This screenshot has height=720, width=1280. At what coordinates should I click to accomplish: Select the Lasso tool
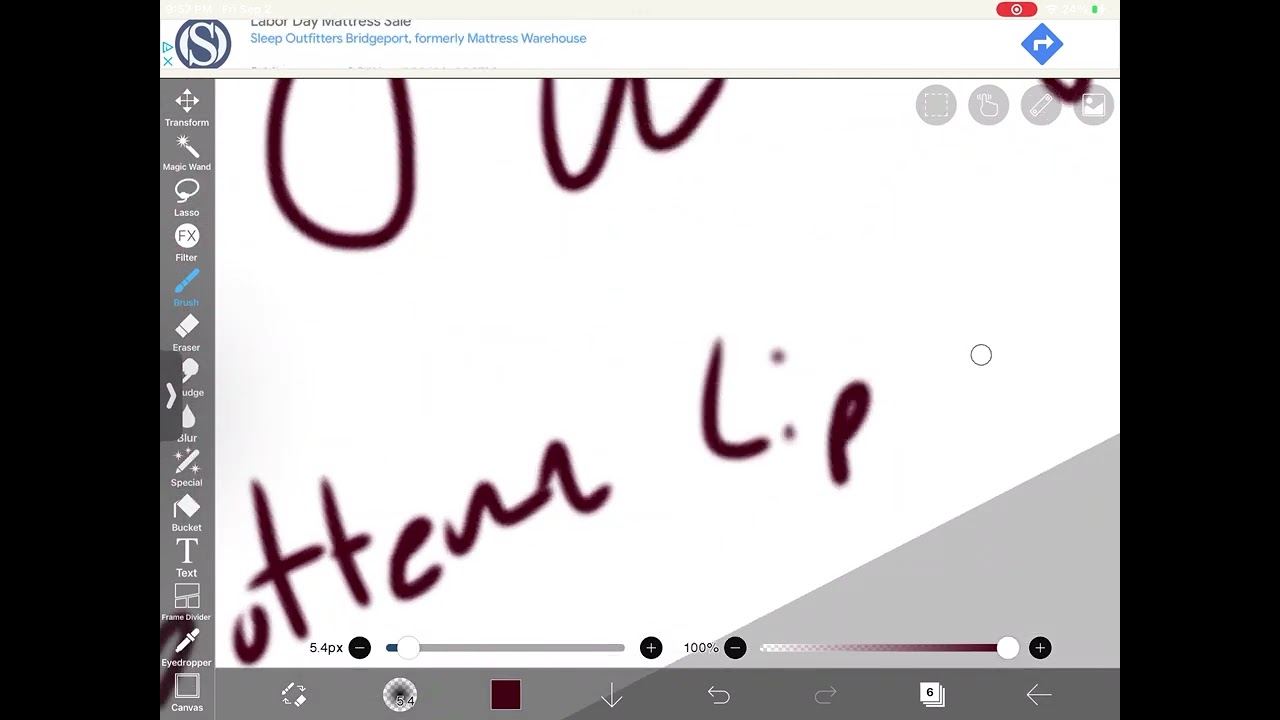point(187,198)
